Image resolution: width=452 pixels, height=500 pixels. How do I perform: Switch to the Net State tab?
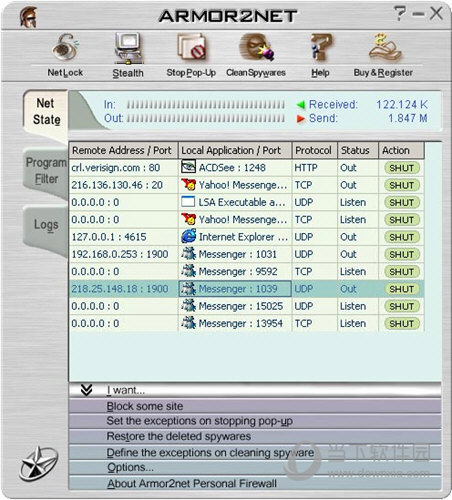pyautogui.click(x=46, y=112)
